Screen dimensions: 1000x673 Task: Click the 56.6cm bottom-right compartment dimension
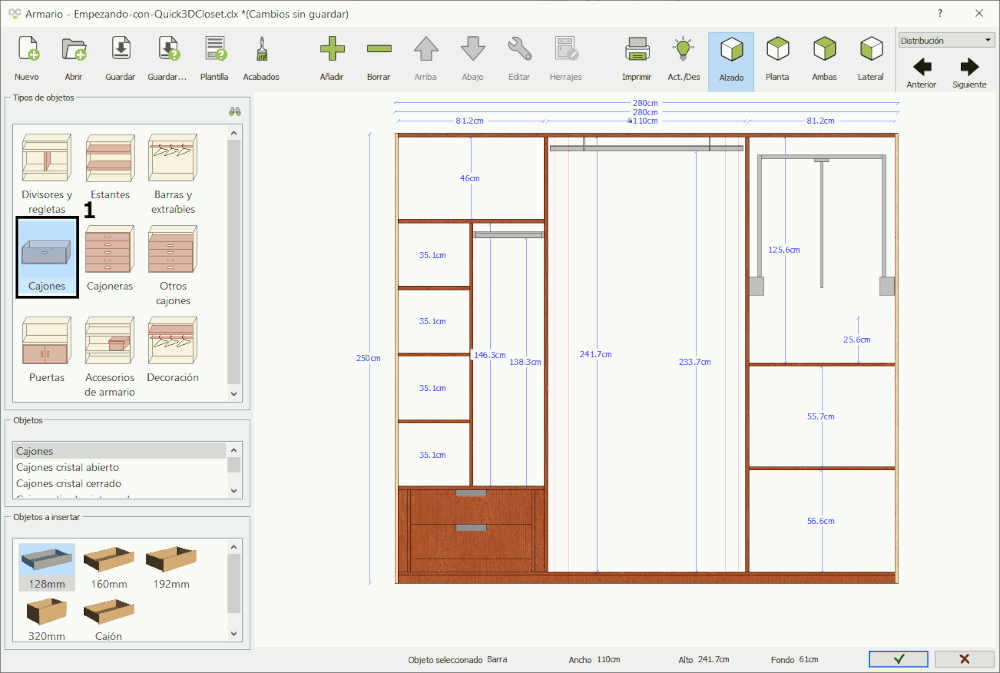(821, 521)
